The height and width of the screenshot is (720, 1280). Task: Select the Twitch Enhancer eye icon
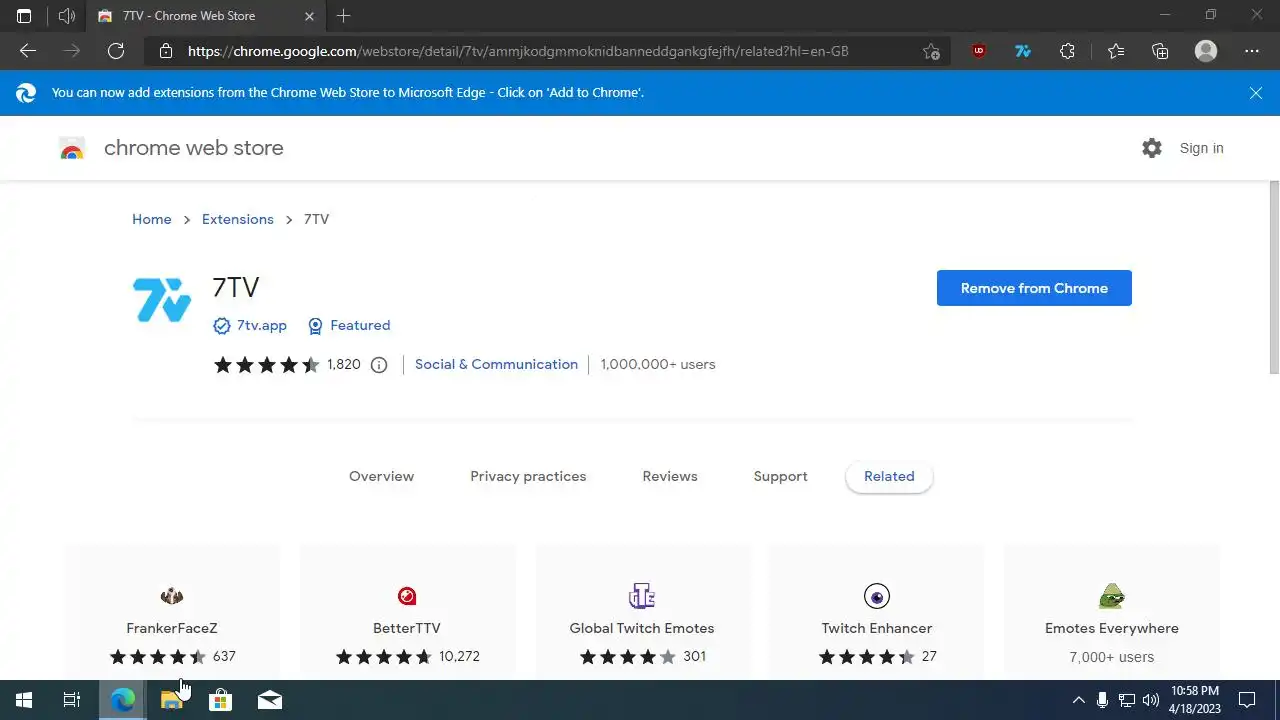tap(877, 596)
